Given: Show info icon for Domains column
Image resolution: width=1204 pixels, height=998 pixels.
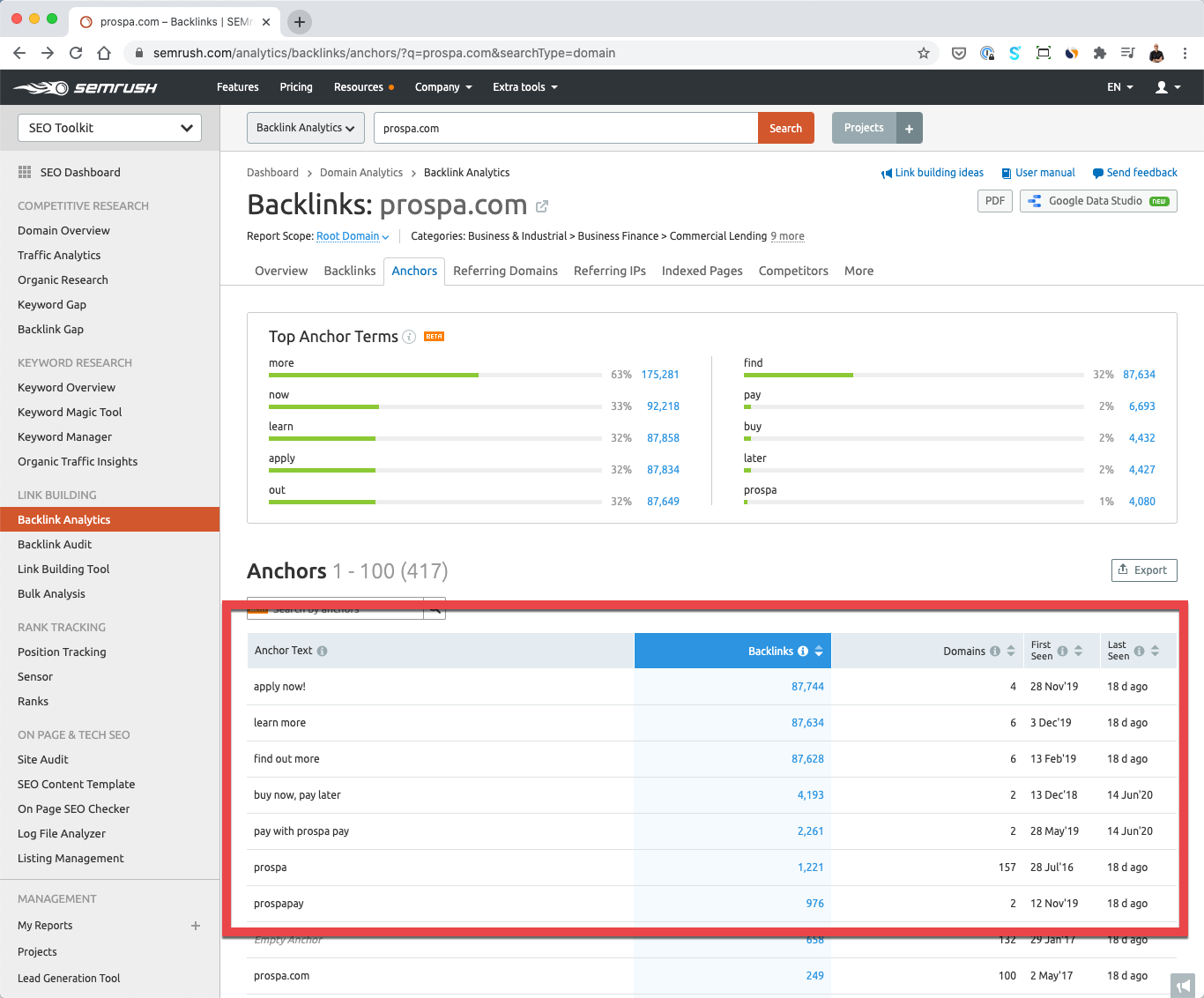Looking at the screenshot, I should 995,651.
